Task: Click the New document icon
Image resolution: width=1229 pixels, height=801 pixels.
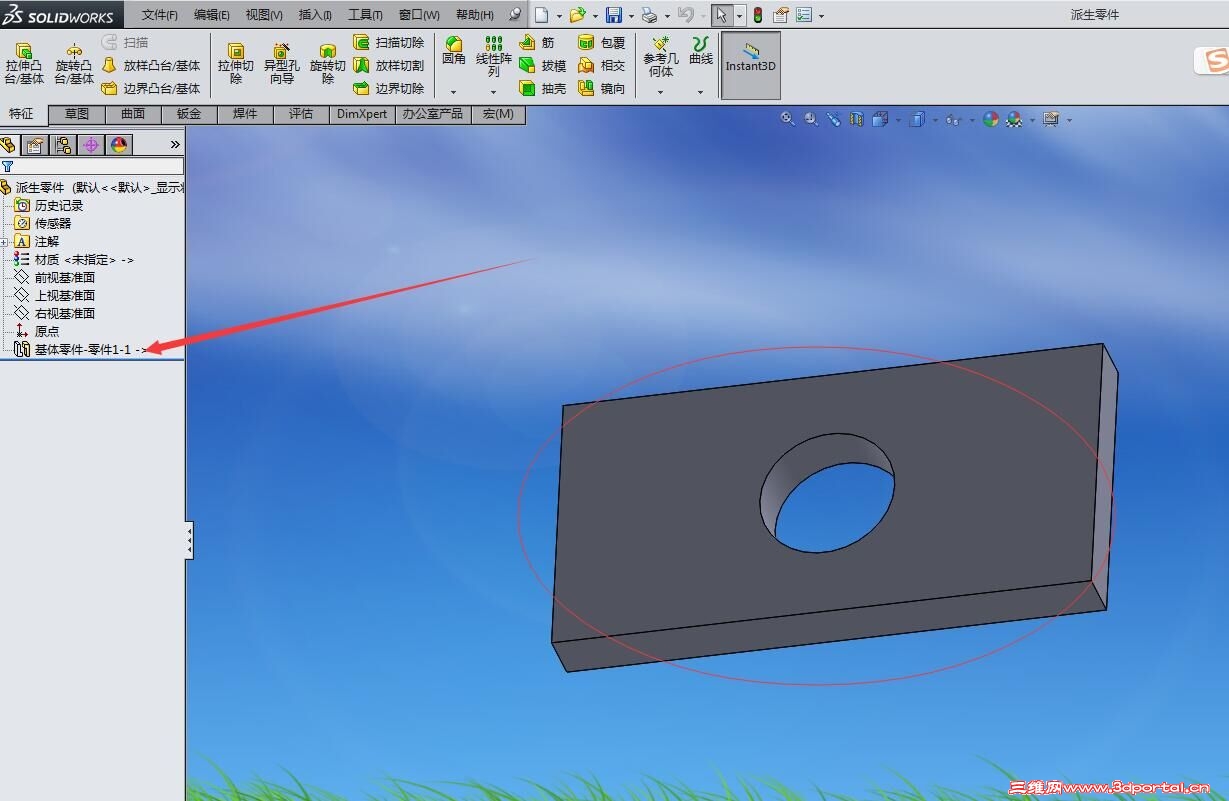Action: tap(541, 15)
